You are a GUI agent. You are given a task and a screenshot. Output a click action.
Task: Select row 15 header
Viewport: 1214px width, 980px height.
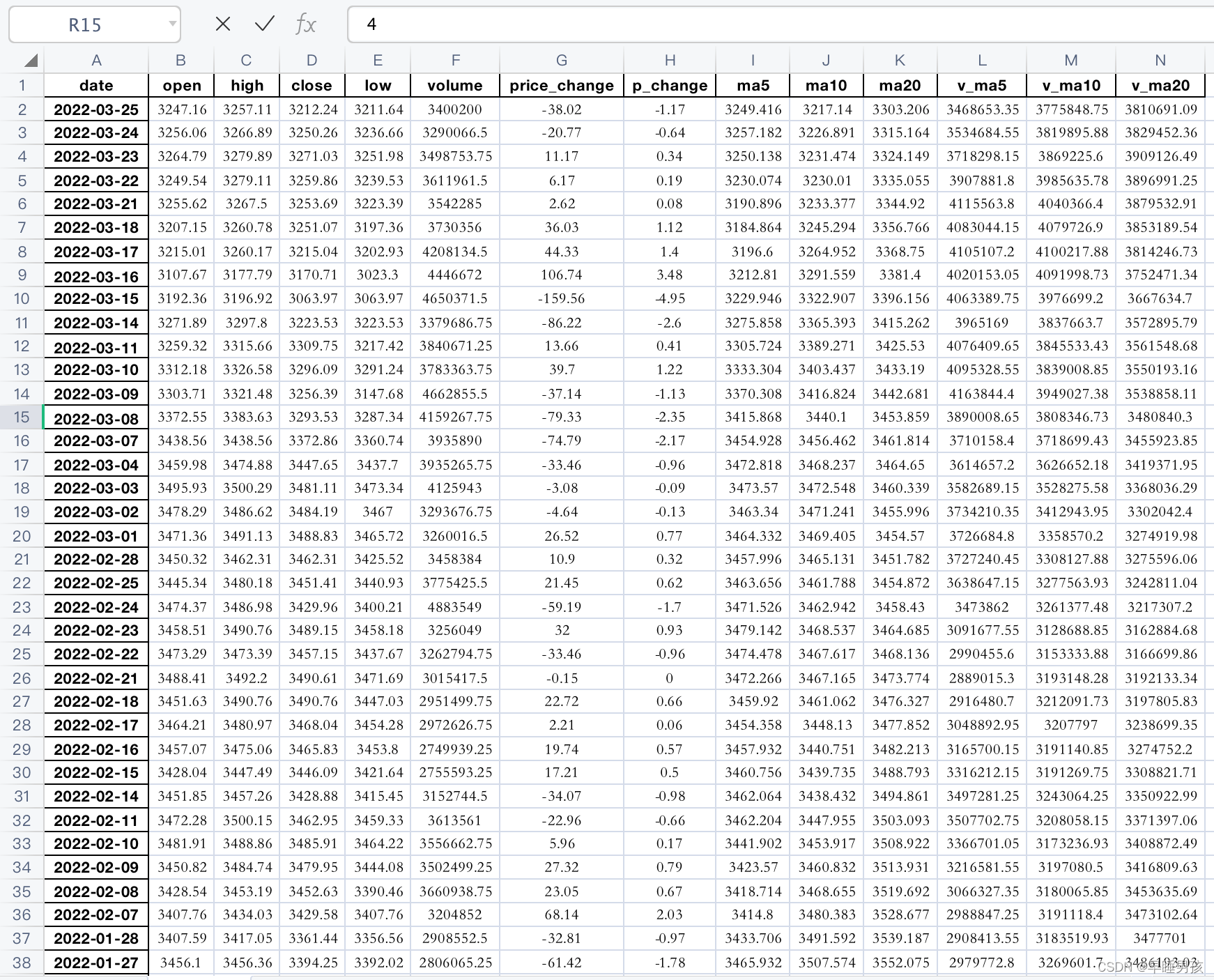pos(22,417)
